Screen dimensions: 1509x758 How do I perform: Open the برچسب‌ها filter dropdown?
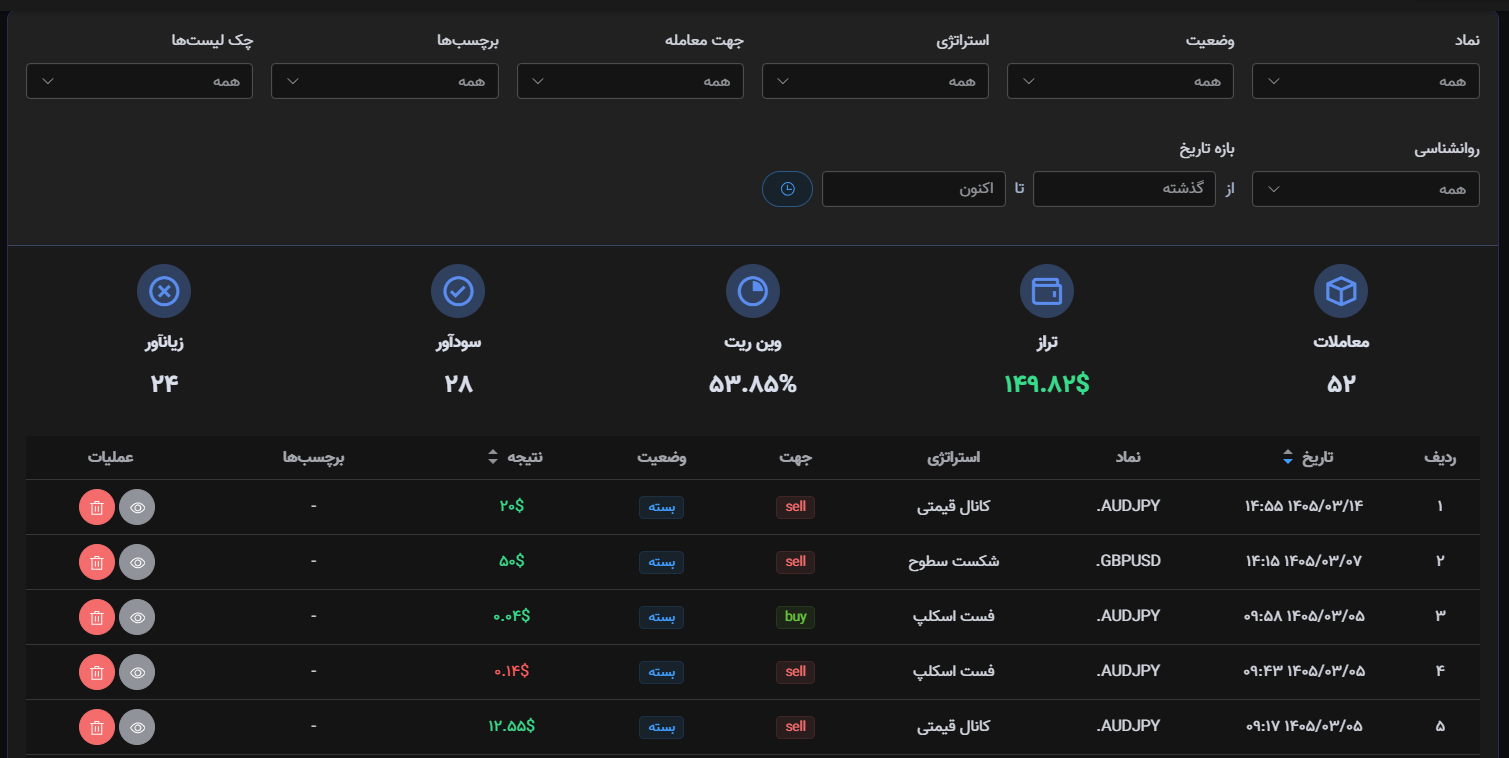(385, 81)
